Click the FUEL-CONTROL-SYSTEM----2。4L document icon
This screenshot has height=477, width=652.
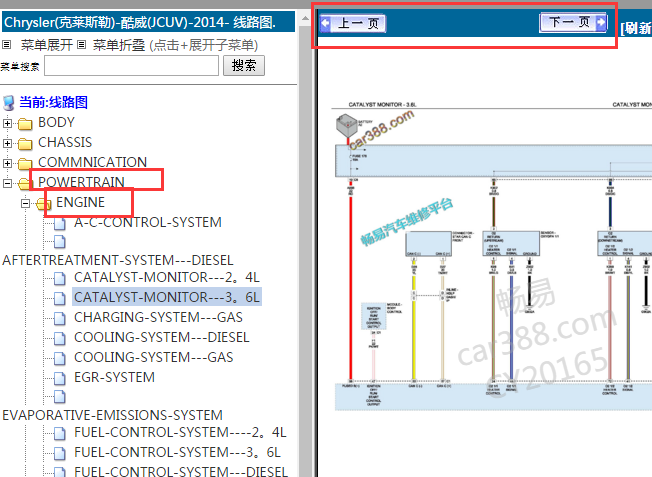pyautogui.click(x=59, y=434)
